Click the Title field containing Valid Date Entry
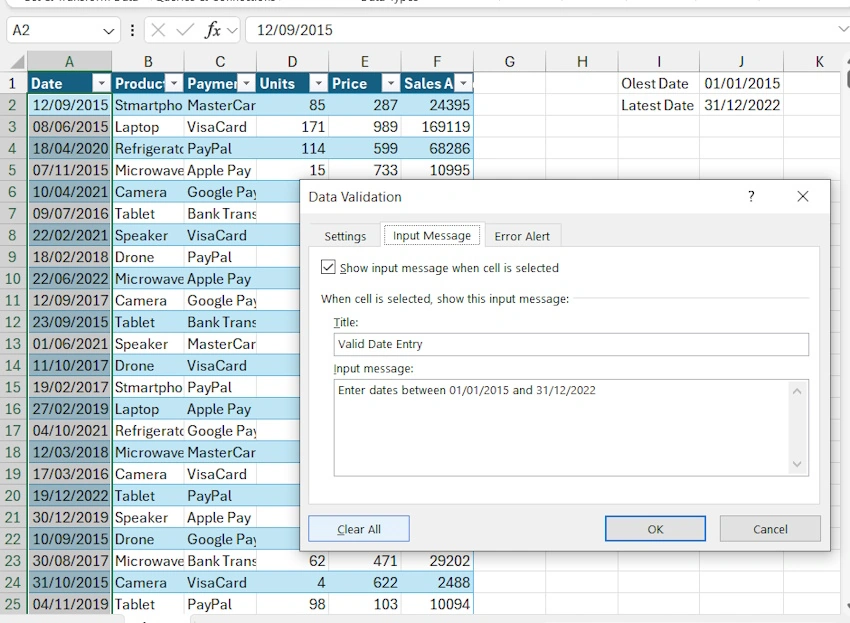The height and width of the screenshot is (623, 850). tap(571, 344)
